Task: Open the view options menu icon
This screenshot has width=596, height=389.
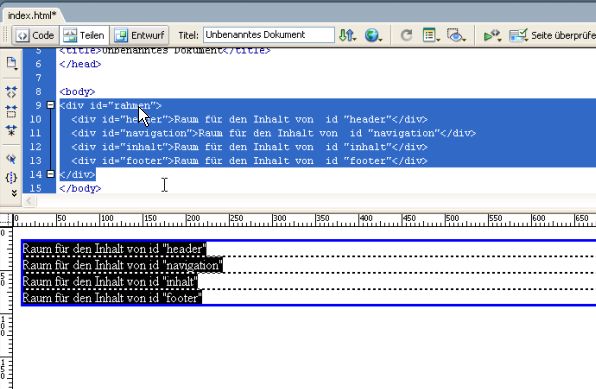Action: click(x=431, y=35)
